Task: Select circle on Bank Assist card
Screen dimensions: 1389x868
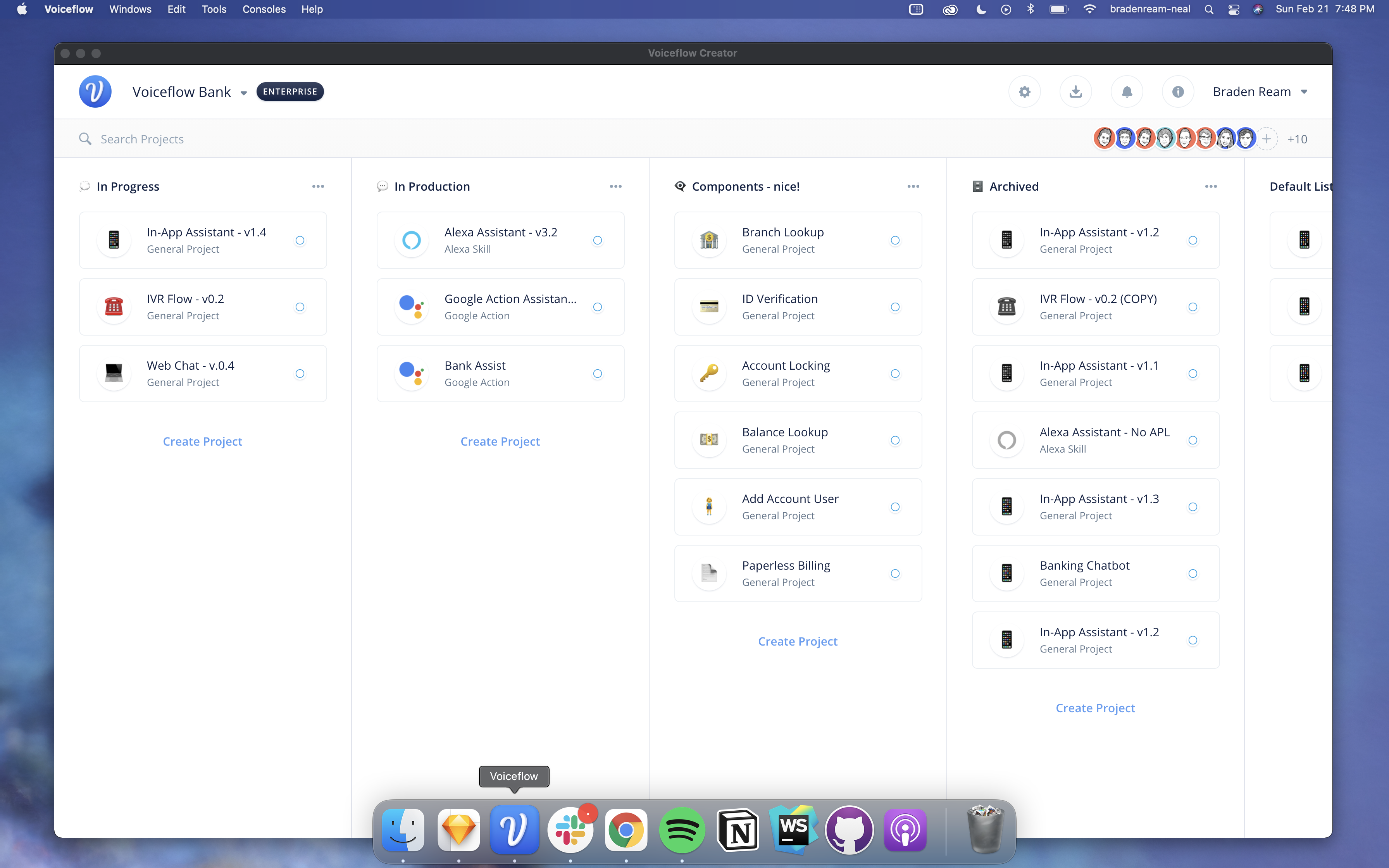Action: click(598, 374)
